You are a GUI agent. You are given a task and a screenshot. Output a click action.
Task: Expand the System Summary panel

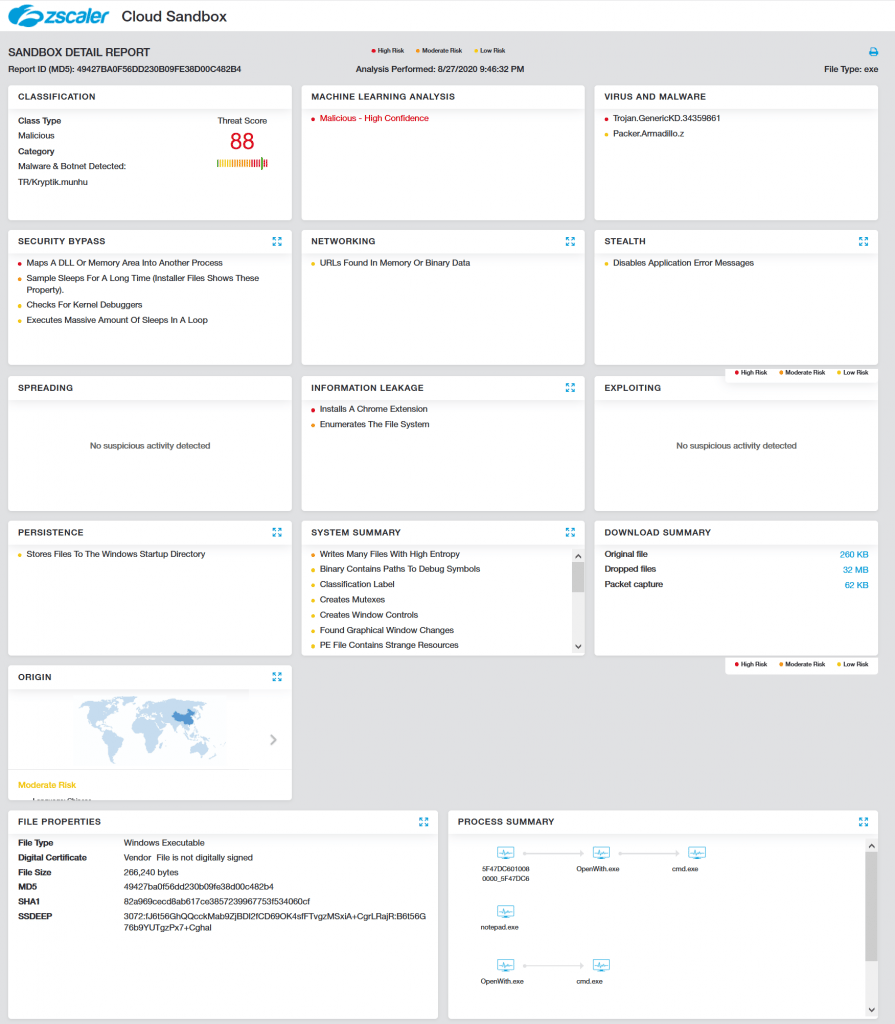pyautogui.click(x=570, y=532)
